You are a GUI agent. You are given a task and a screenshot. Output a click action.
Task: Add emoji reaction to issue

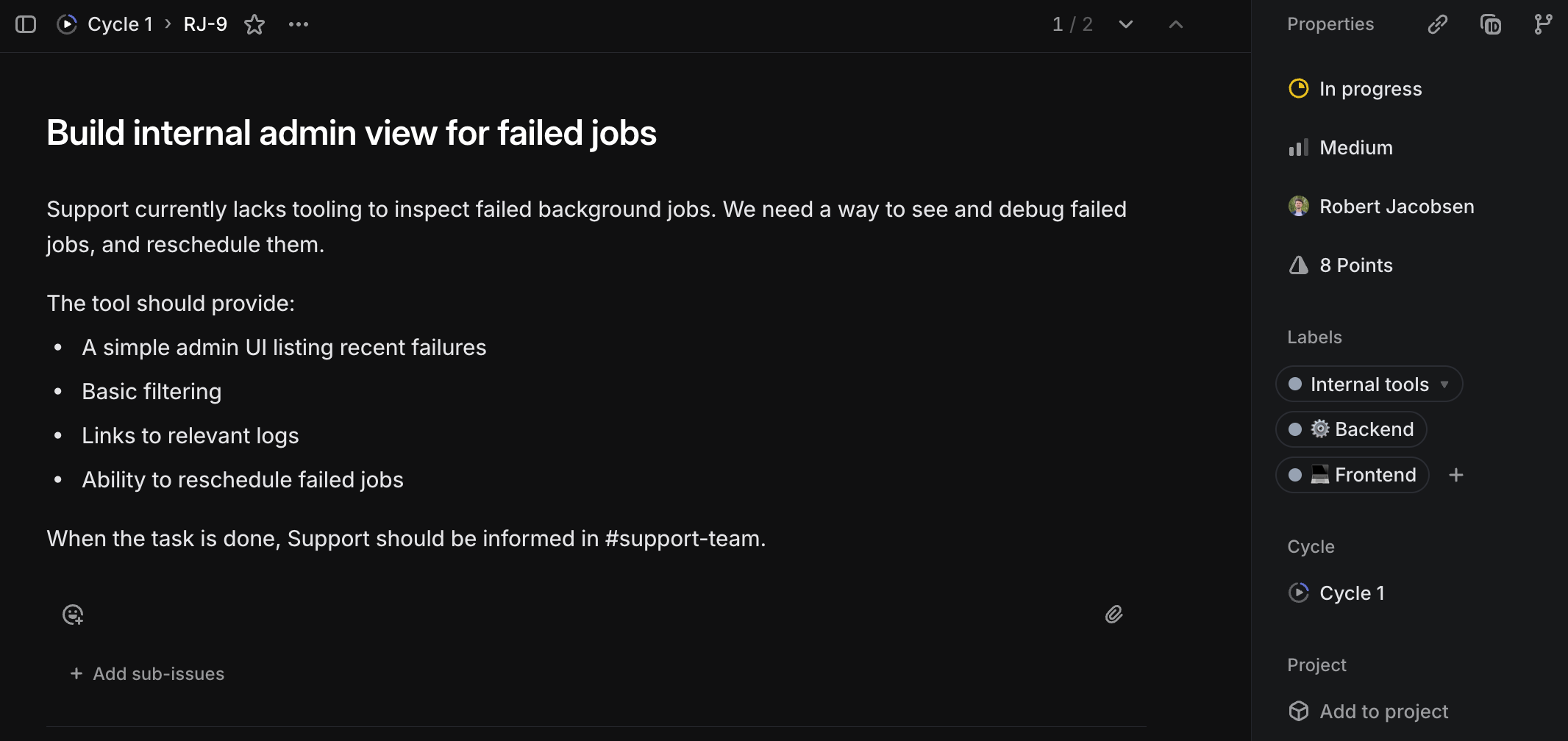point(73,615)
